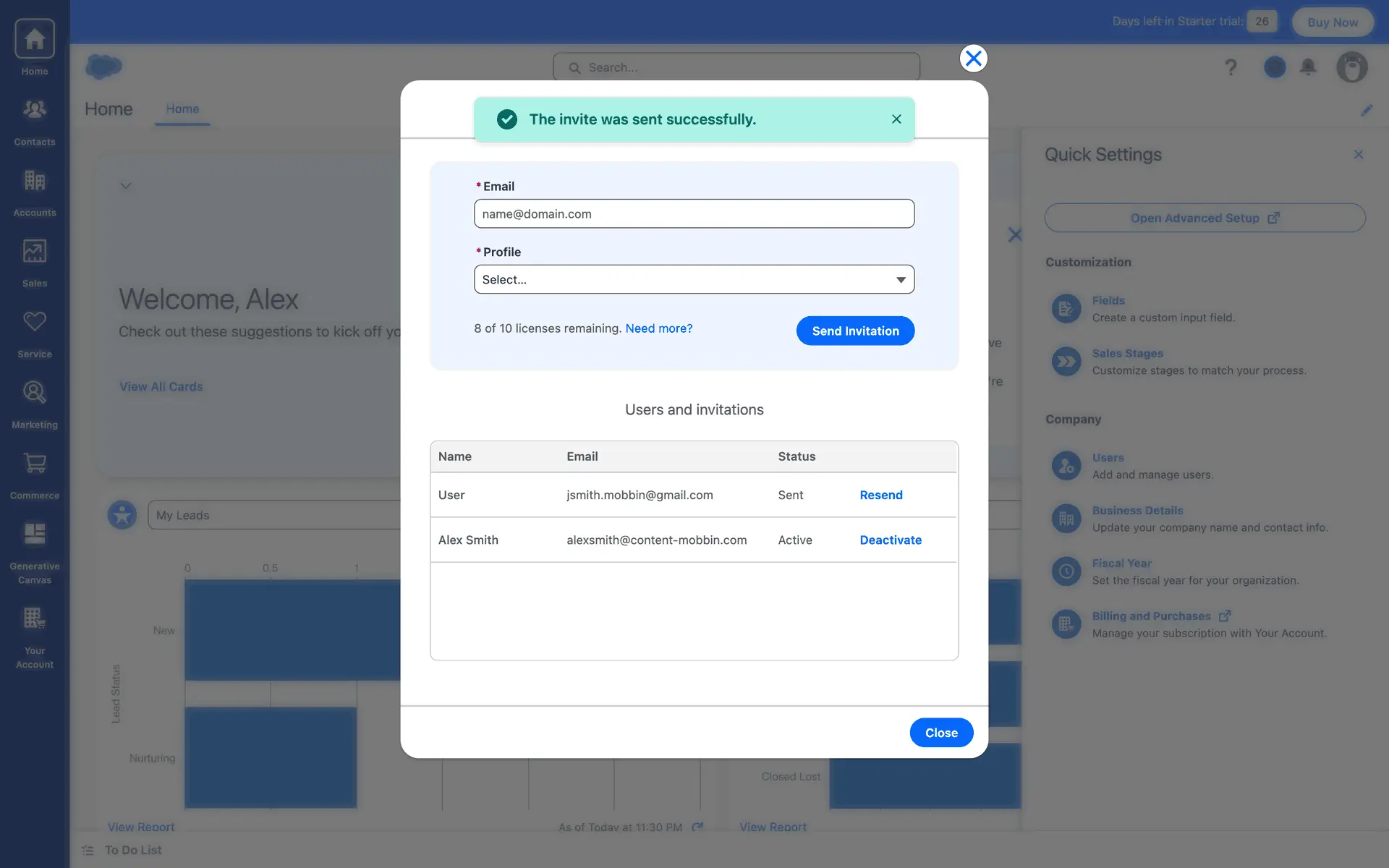Switch to the Home tab
Image resolution: width=1389 pixels, height=868 pixels.
pos(182,109)
